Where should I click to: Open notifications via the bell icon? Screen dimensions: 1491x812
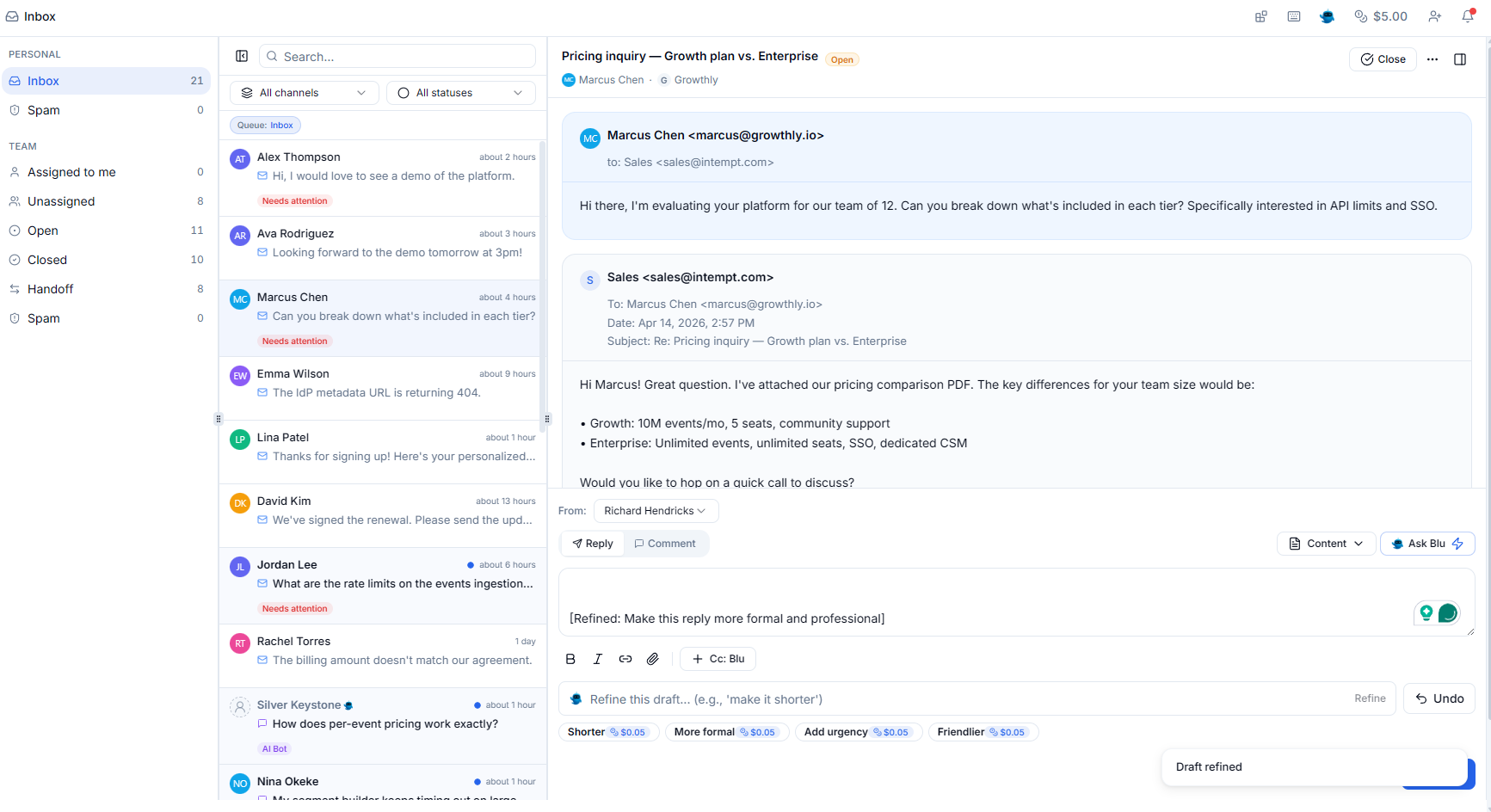click(1468, 16)
